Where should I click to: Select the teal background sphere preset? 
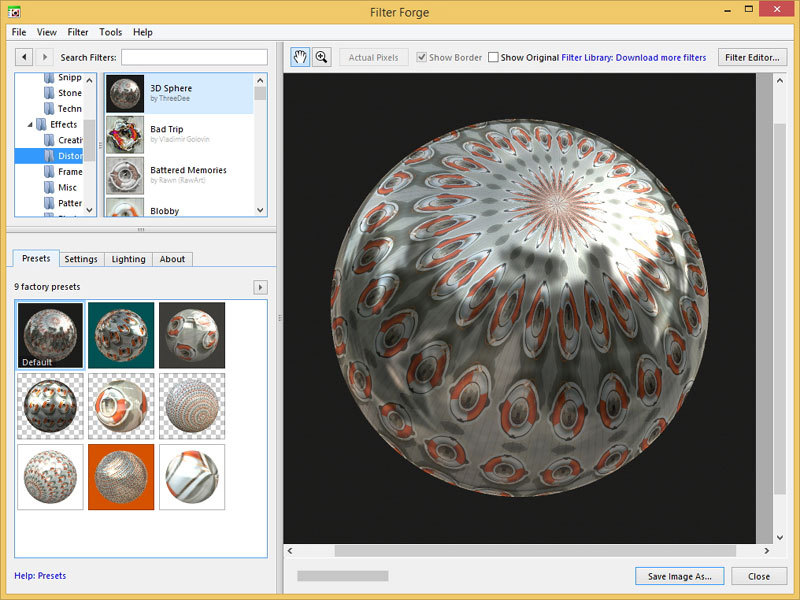coord(121,335)
